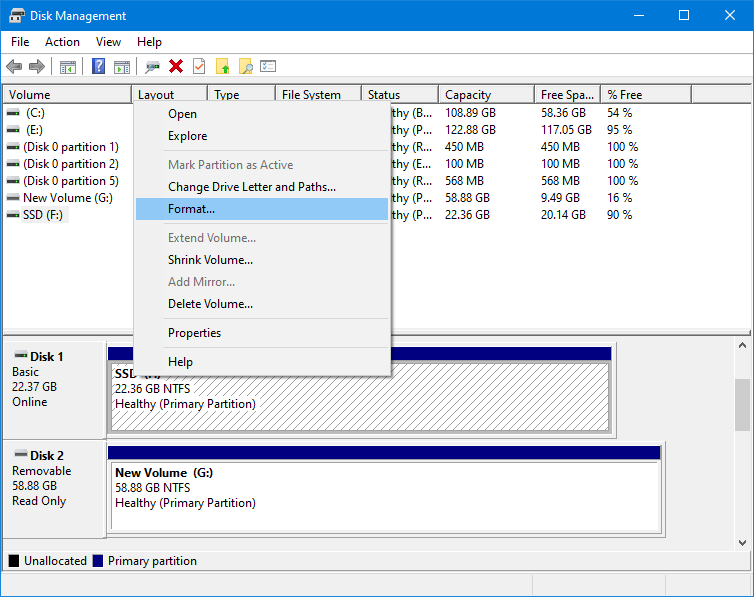The image size is (754, 597).
Task: Click the settings list toolbar icon
Action: click(x=268, y=67)
